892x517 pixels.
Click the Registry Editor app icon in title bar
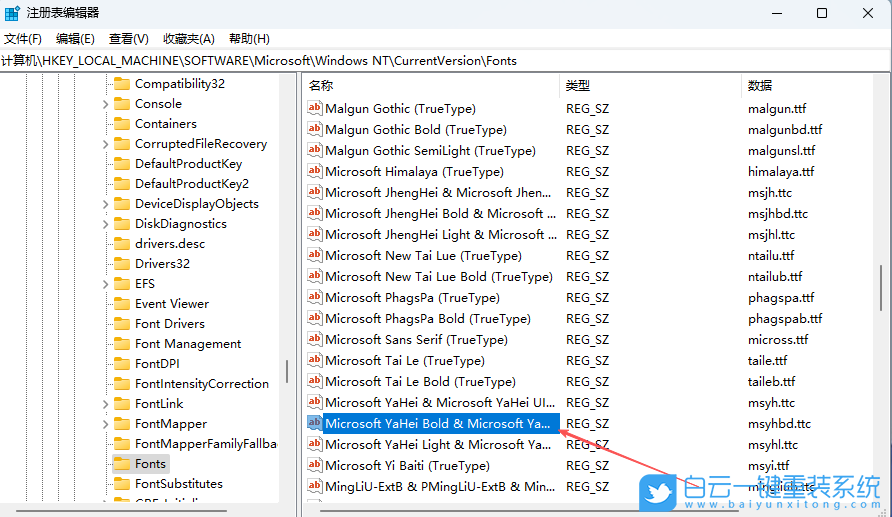tap(12, 13)
